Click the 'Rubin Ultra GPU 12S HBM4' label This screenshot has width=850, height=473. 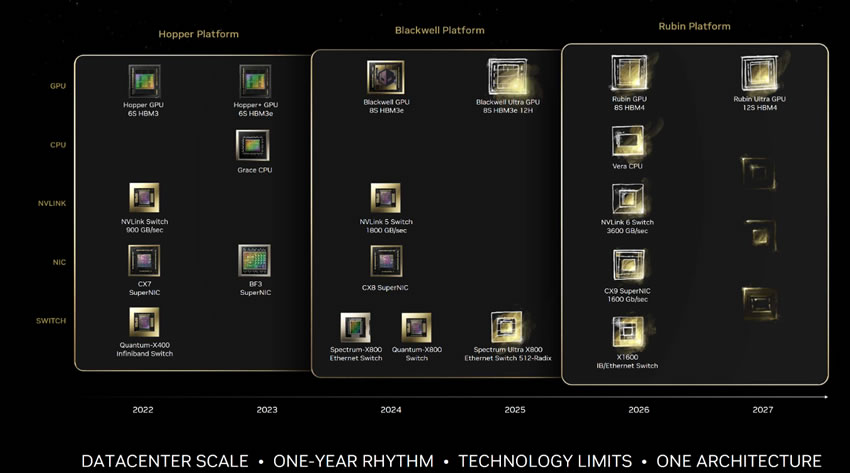[759, 103]
